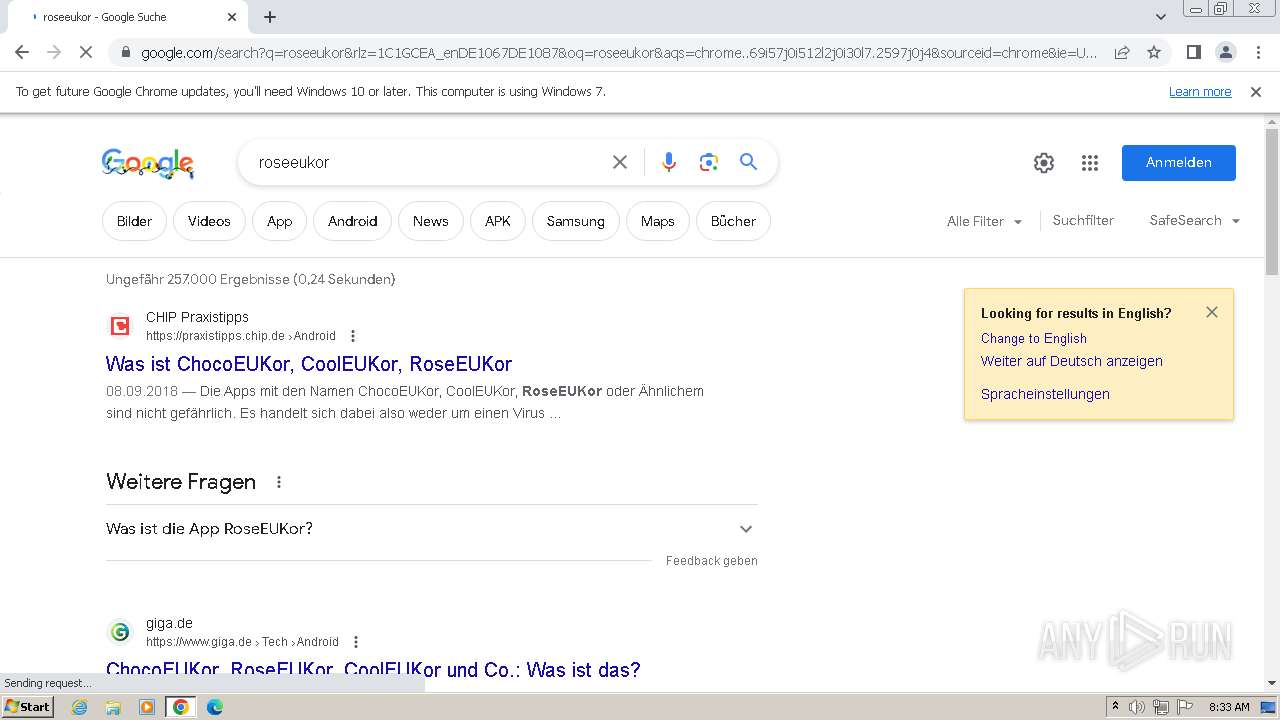The height and width of the screenshot is (720, 1280).
Task: Open more options for CHIP Praxistipps result
Action: pos(353,336)
